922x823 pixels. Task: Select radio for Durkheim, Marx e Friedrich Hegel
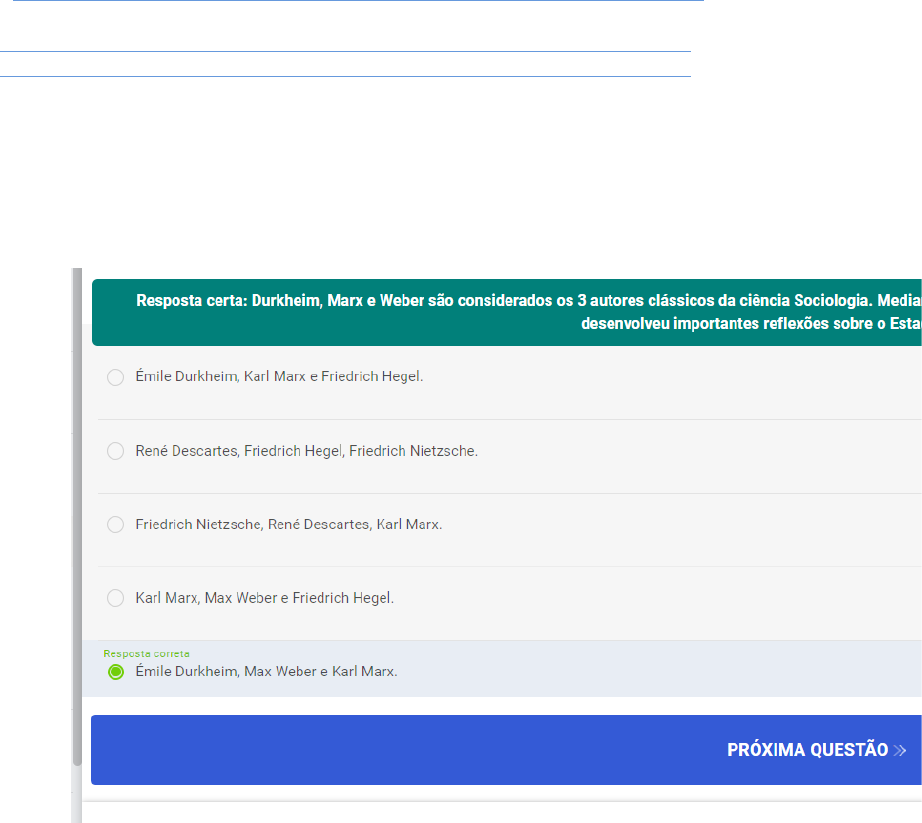point(115,377)
